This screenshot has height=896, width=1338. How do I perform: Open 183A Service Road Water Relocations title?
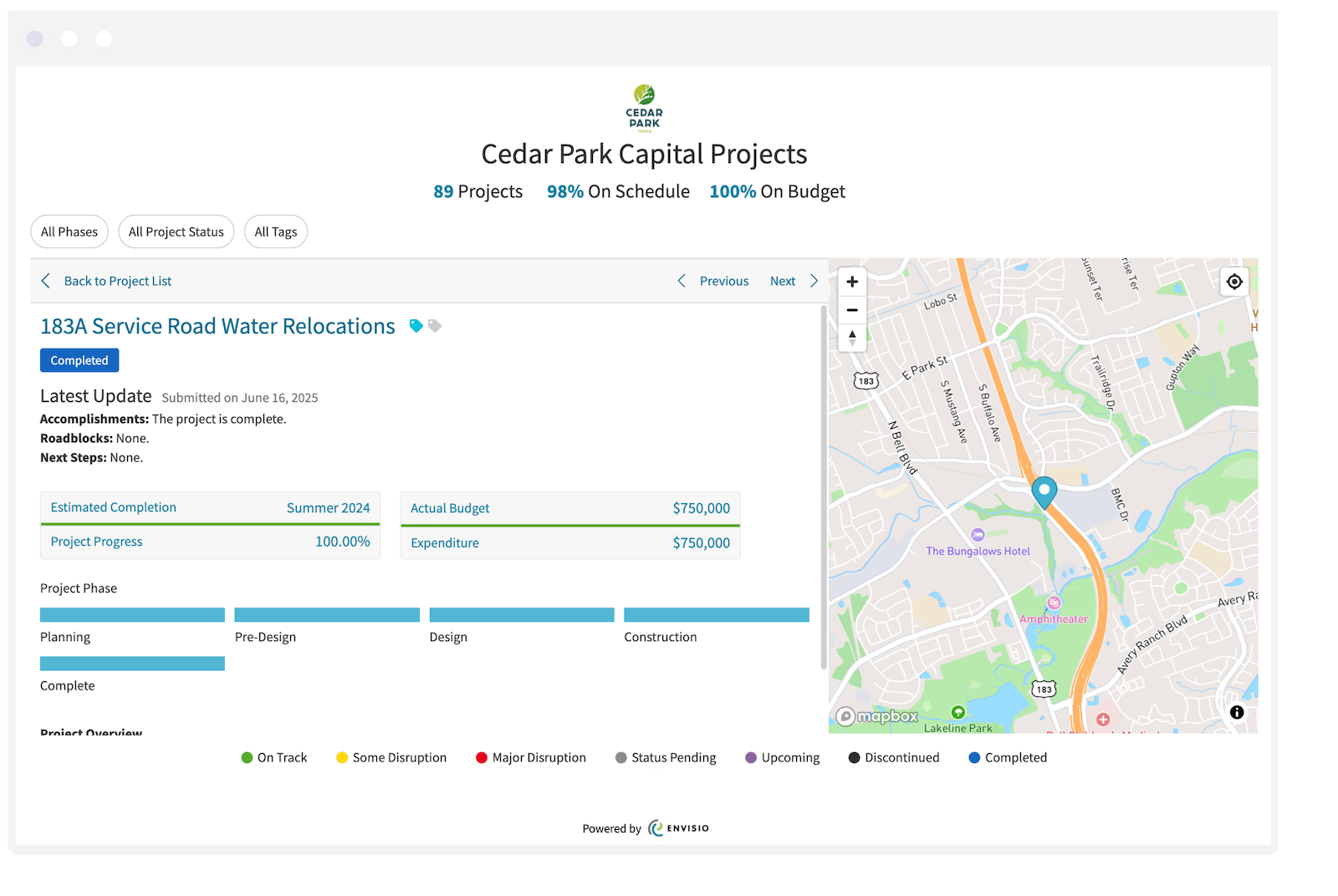pyautogui.click(x=217, y=326)
